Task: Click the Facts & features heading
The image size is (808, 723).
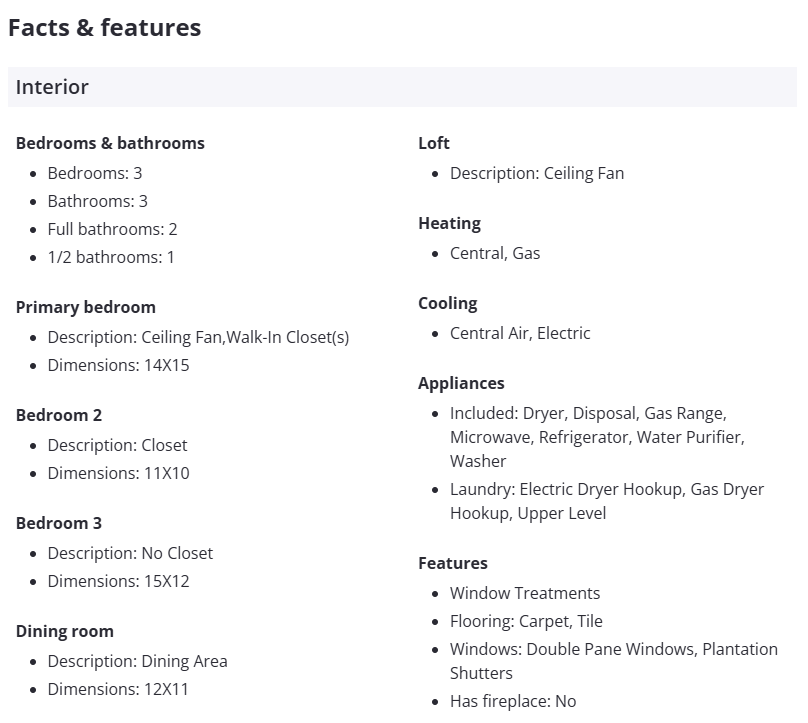Action: (104, 28)
